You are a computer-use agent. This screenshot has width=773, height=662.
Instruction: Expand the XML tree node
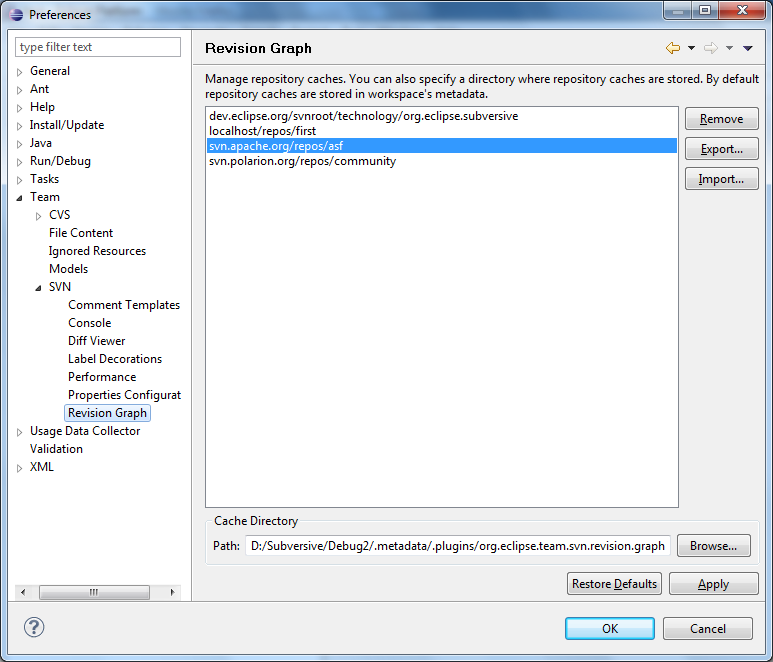[x=20, y=468]
